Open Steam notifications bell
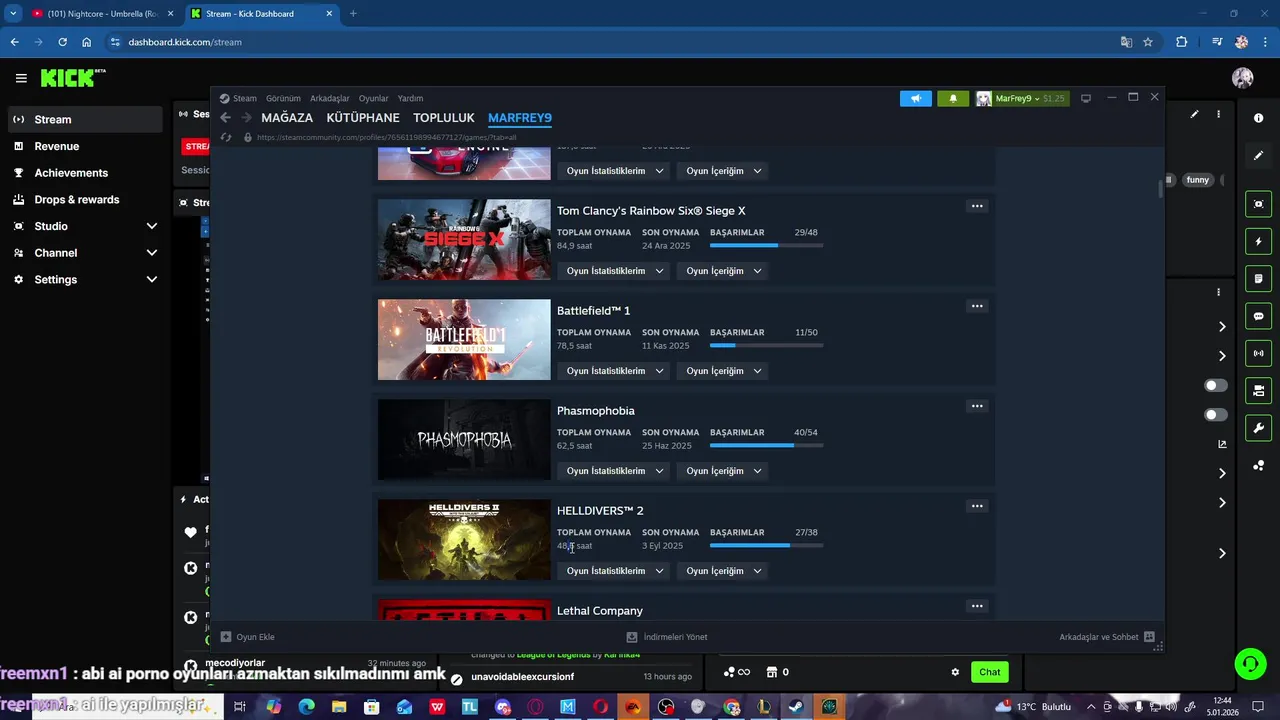 (x=953, y=98)
